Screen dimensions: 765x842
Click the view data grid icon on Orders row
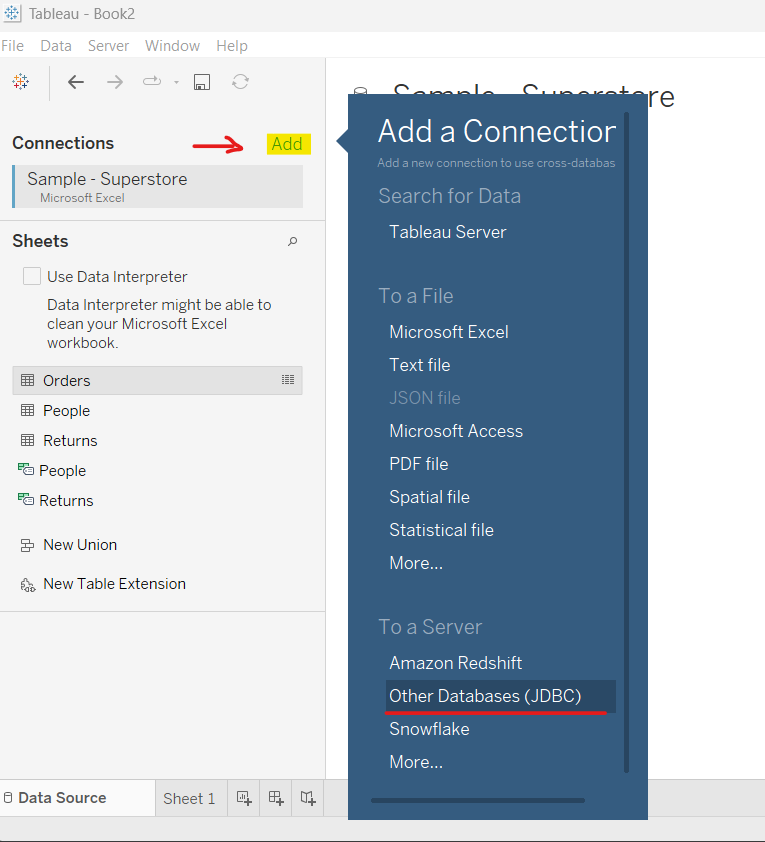coord(288,380)
